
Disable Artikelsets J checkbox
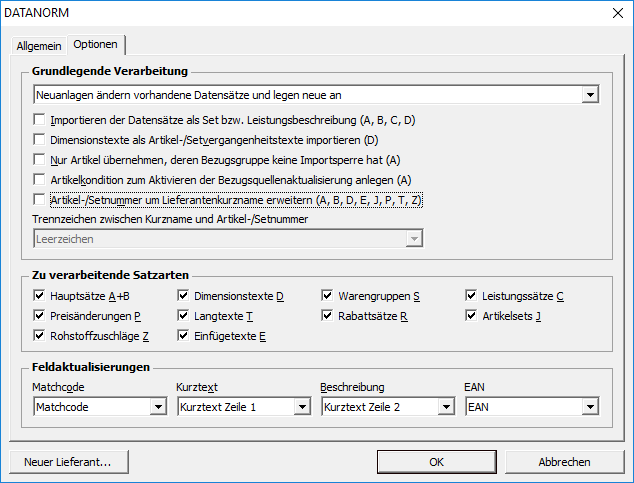(x=472, y=316)
